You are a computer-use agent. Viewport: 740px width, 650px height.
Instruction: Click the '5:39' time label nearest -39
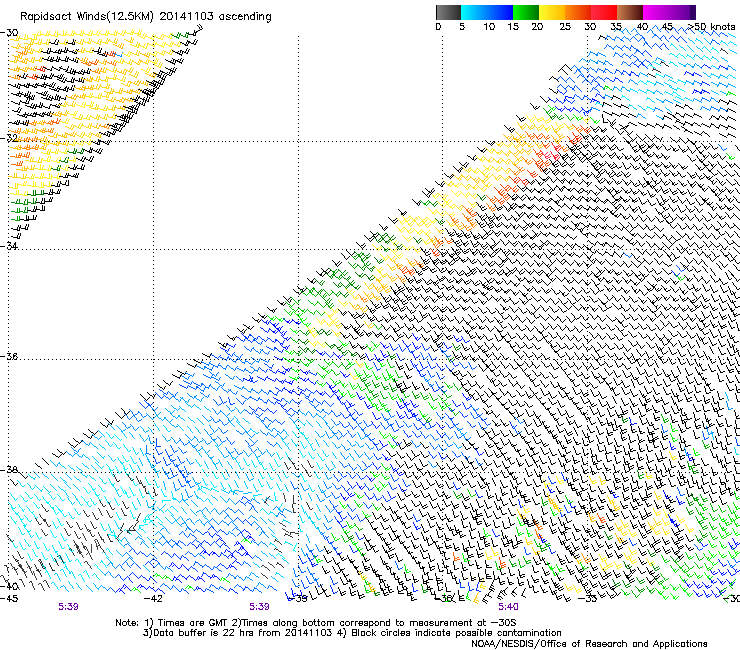point(260,607)
